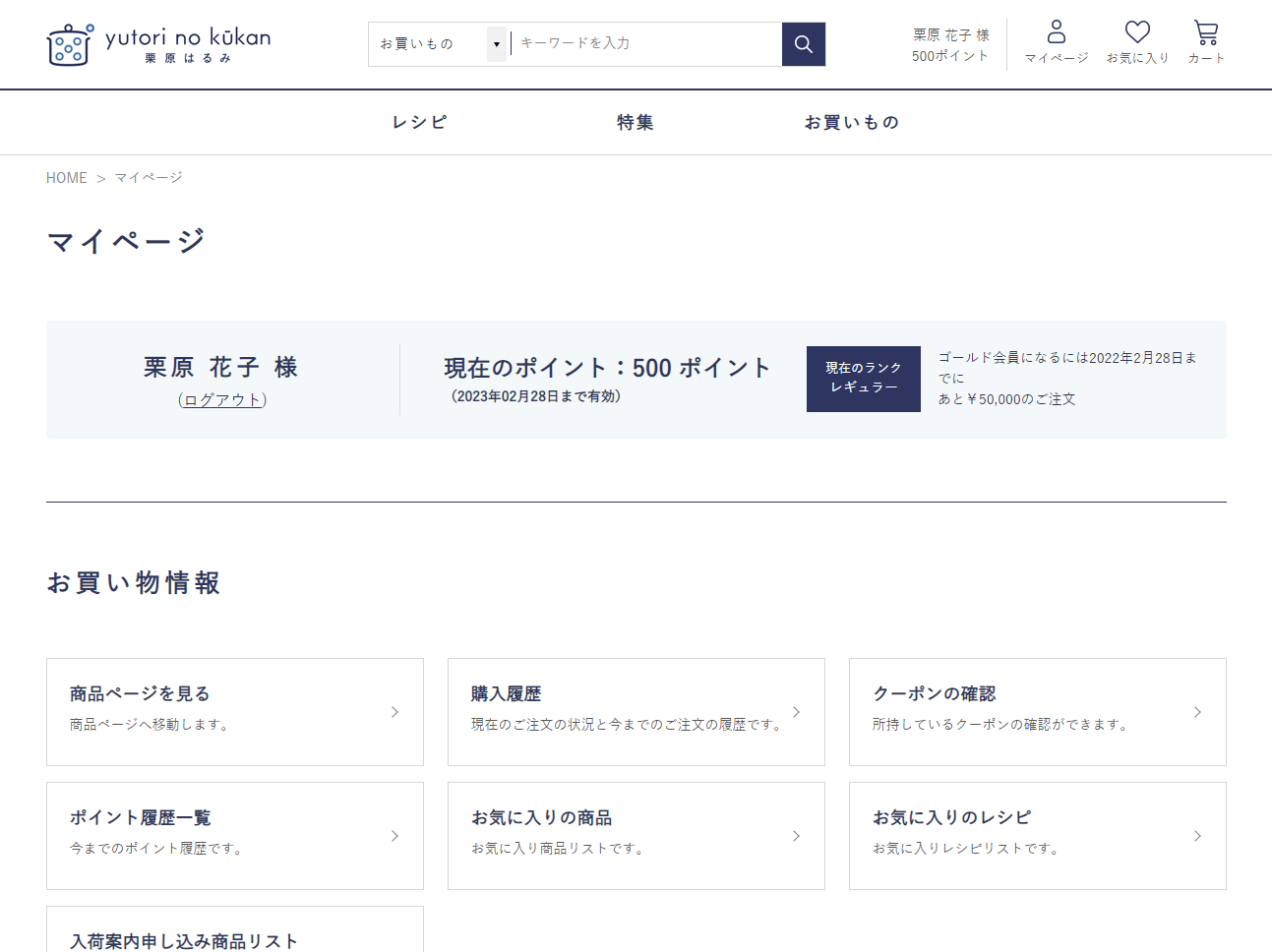This screenshot has width=1272, height=952.
Task: Open the カート cart icon
Action: [x=1206, y=43]
